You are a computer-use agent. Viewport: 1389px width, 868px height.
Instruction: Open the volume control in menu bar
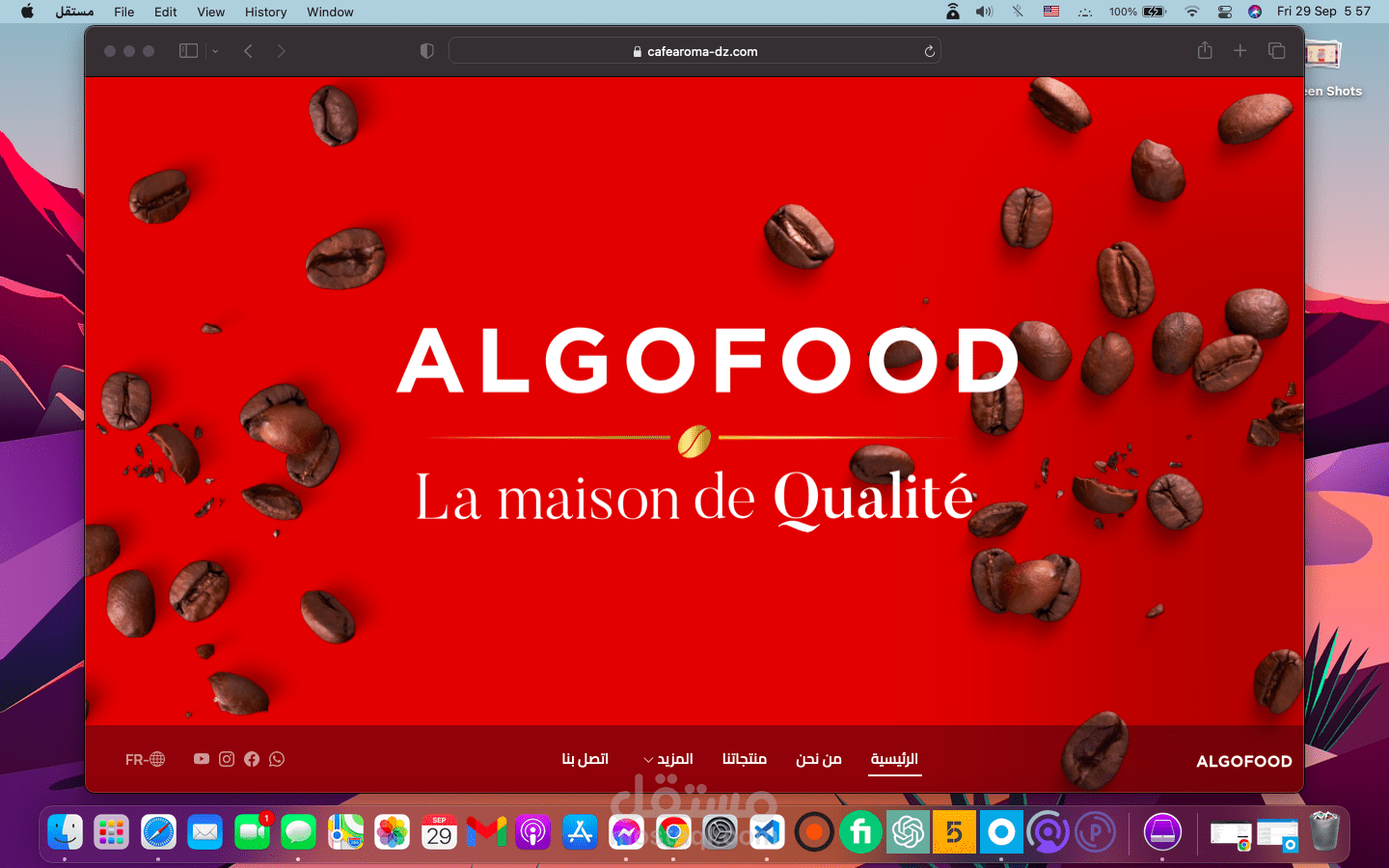click(984, 12)
